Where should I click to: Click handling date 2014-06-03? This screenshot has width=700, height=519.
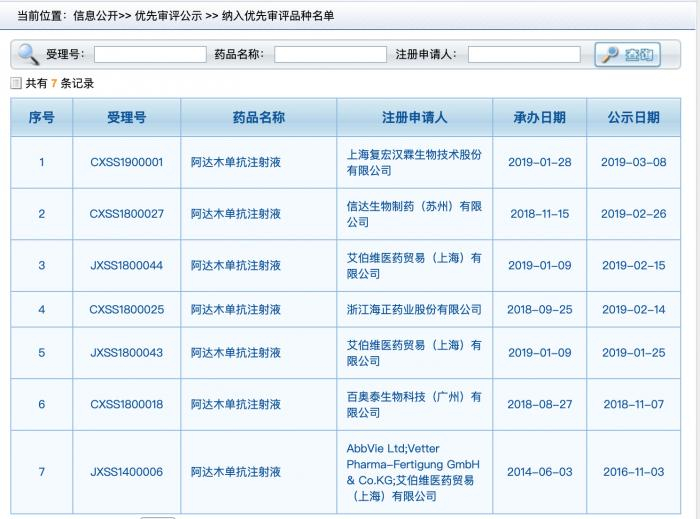(x=540, y=472)
